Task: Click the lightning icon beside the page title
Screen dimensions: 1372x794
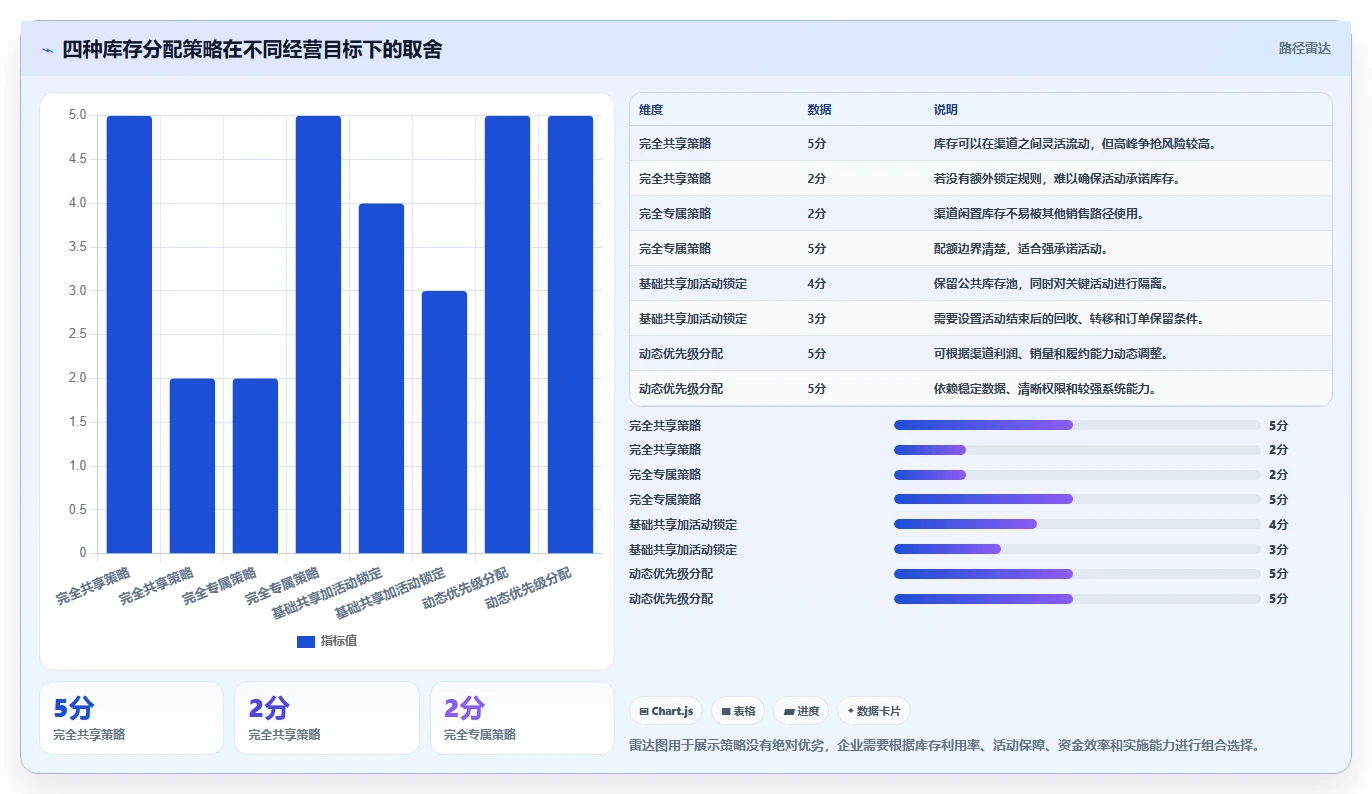Action: coord(47,50)
